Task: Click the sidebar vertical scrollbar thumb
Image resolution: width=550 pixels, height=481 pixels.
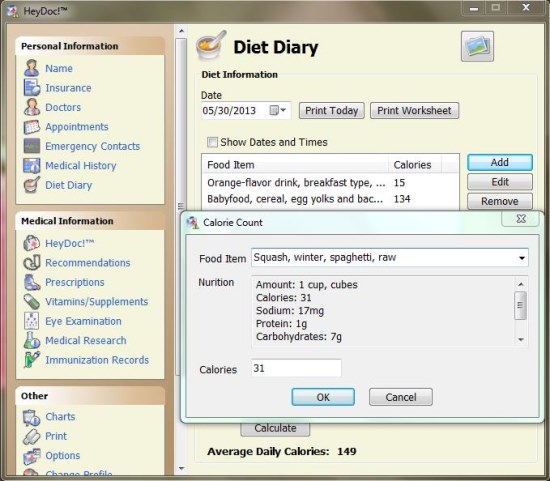Action: coord(181,207)
